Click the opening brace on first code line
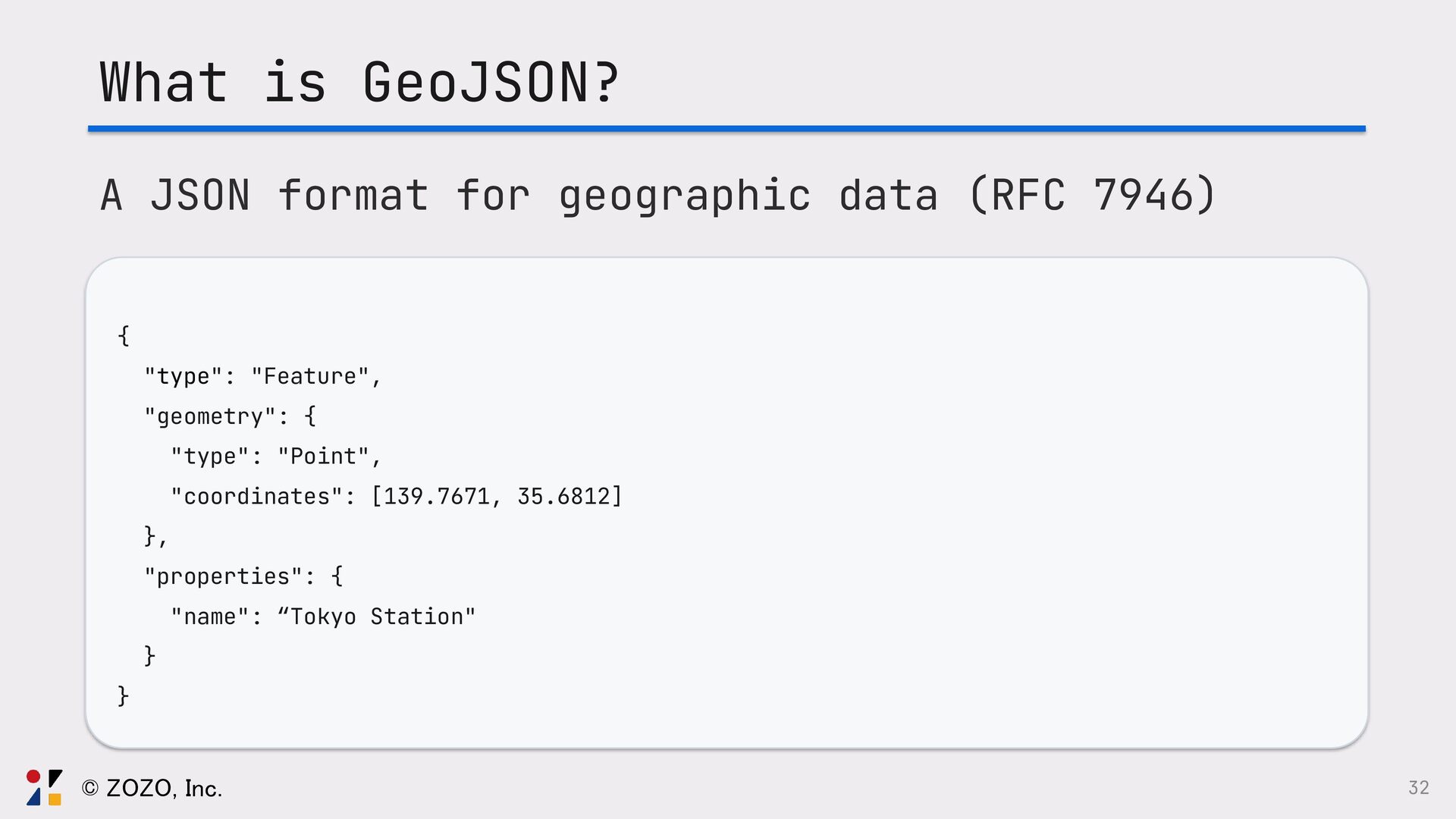The height and width of the screenshot is (819, 1456). (124, 335)
